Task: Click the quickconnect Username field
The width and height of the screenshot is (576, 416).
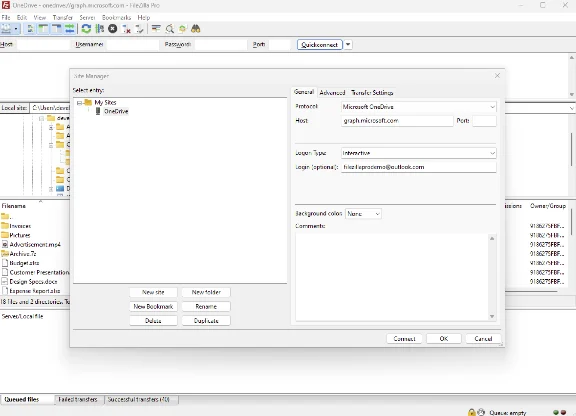Action: tap(133, 44)
